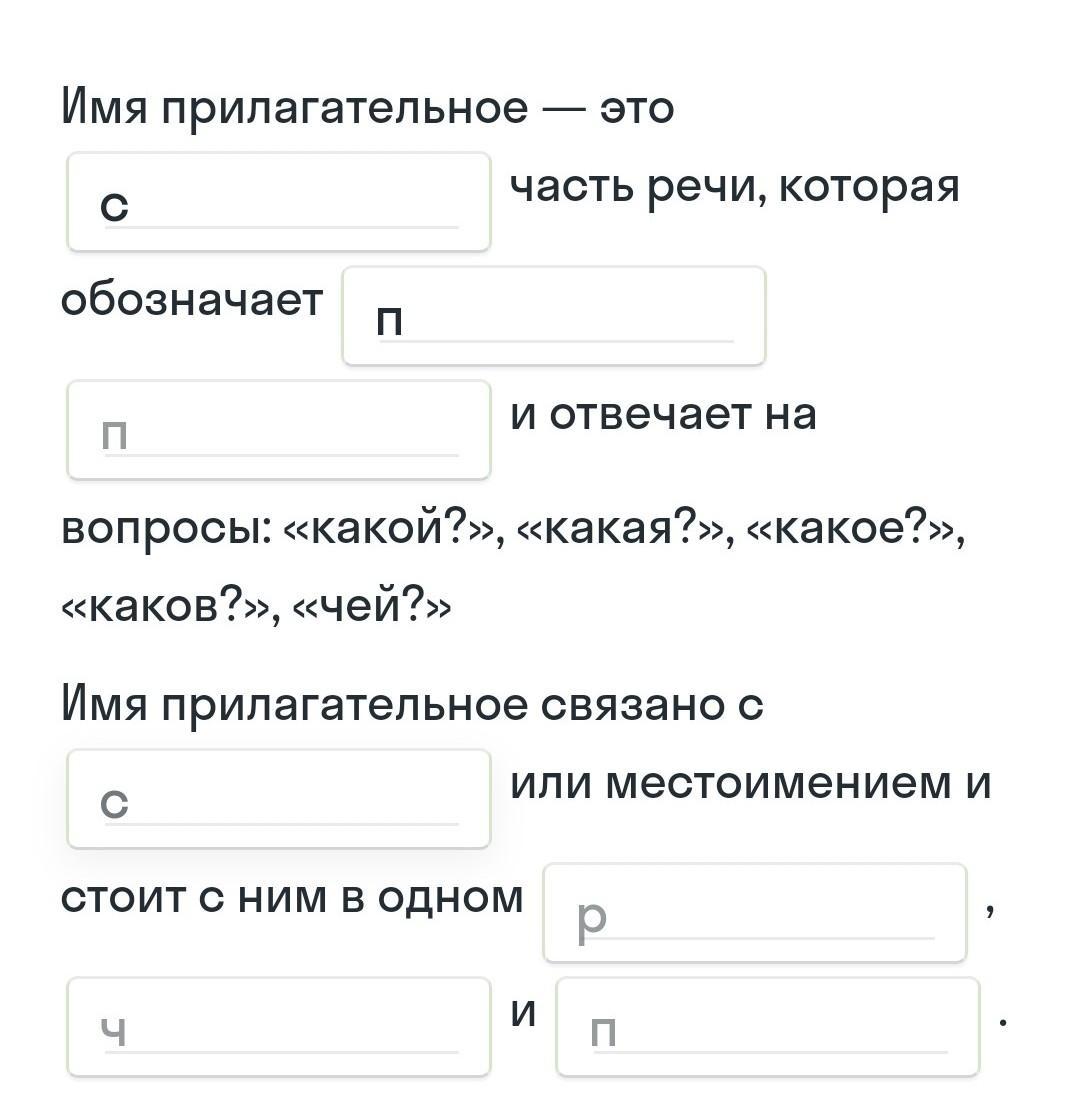Click the phrase "или местоимением и"
The image size is (1080, 1093).
[x=750, y=782]
